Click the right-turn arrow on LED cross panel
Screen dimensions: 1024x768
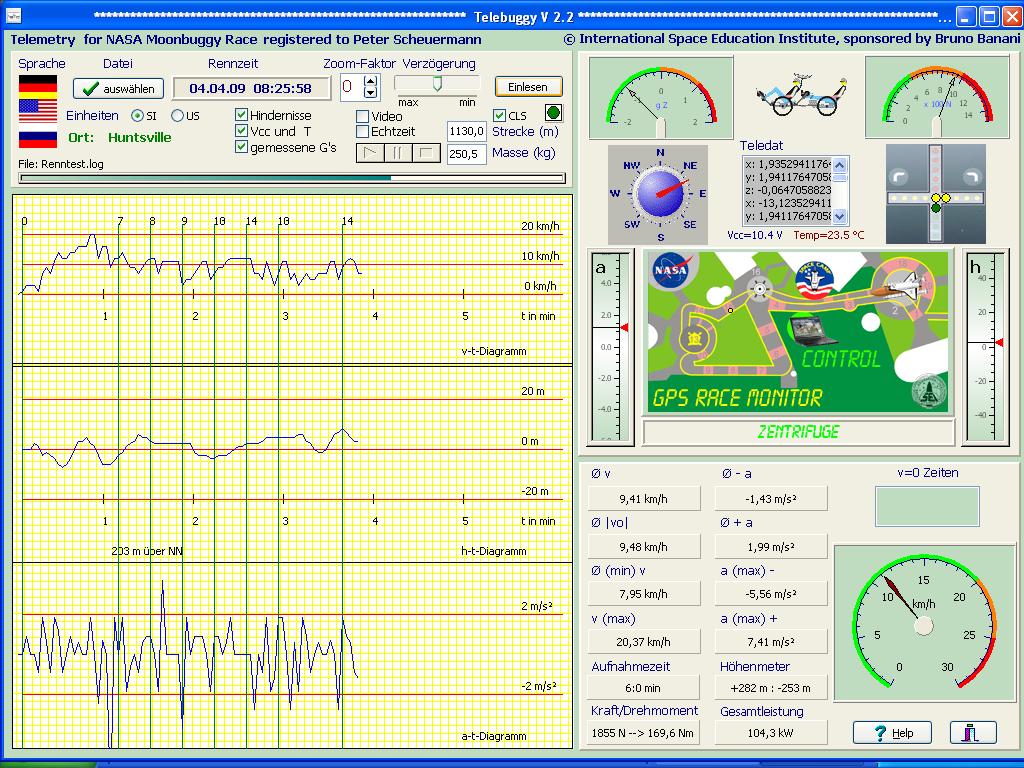(972, 177)
